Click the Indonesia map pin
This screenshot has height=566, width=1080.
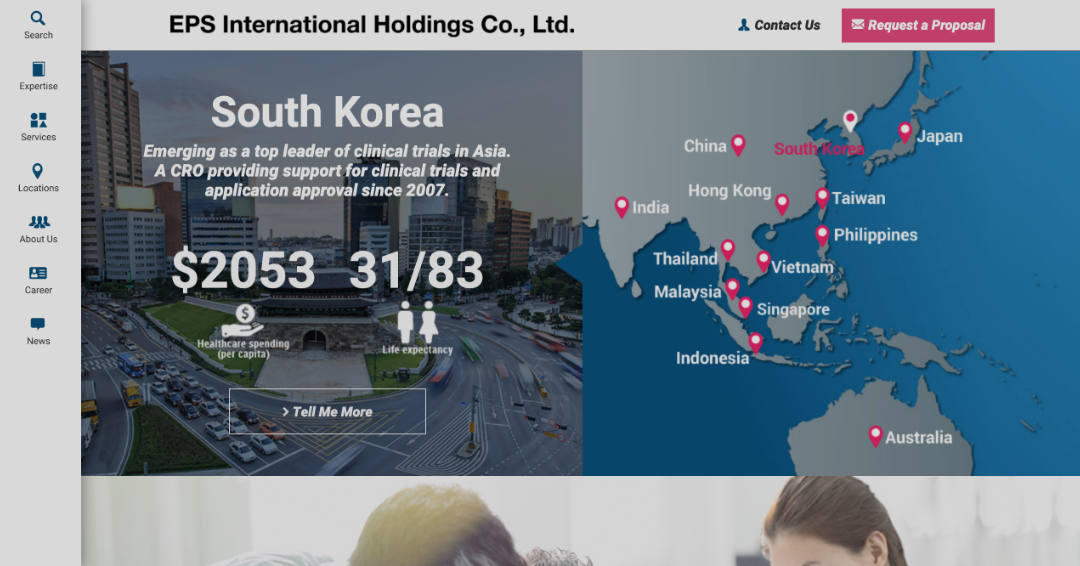coord(756,342)
